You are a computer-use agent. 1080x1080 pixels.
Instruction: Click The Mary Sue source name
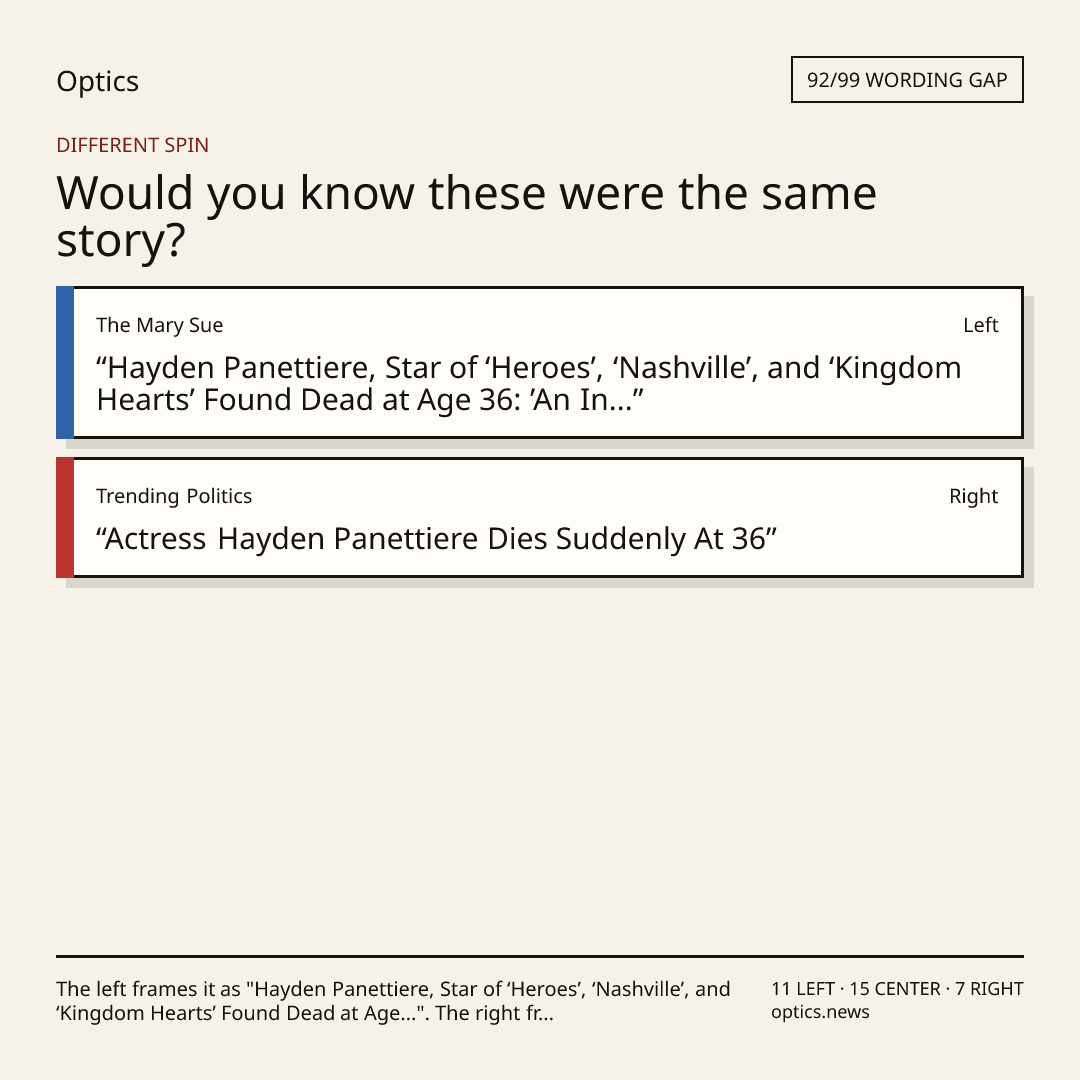click(x=159, y=325)
